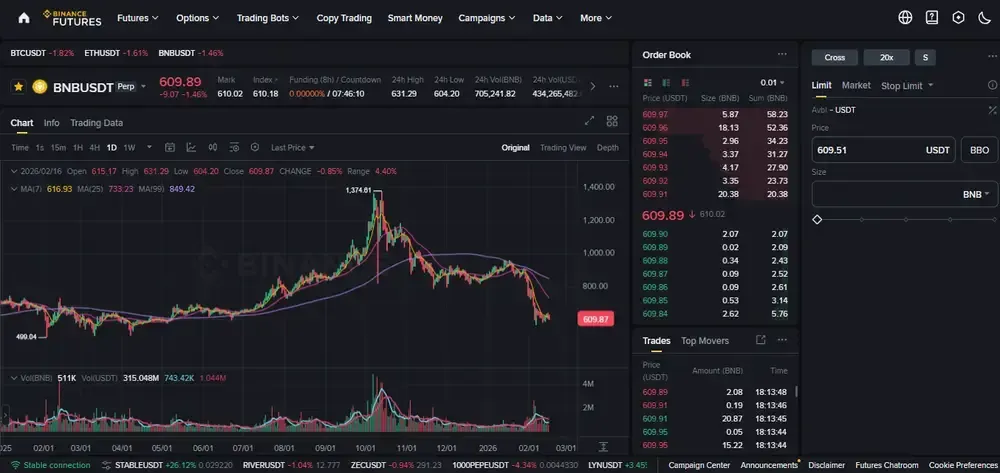Switch to the Info tab

tap(52, 122)
